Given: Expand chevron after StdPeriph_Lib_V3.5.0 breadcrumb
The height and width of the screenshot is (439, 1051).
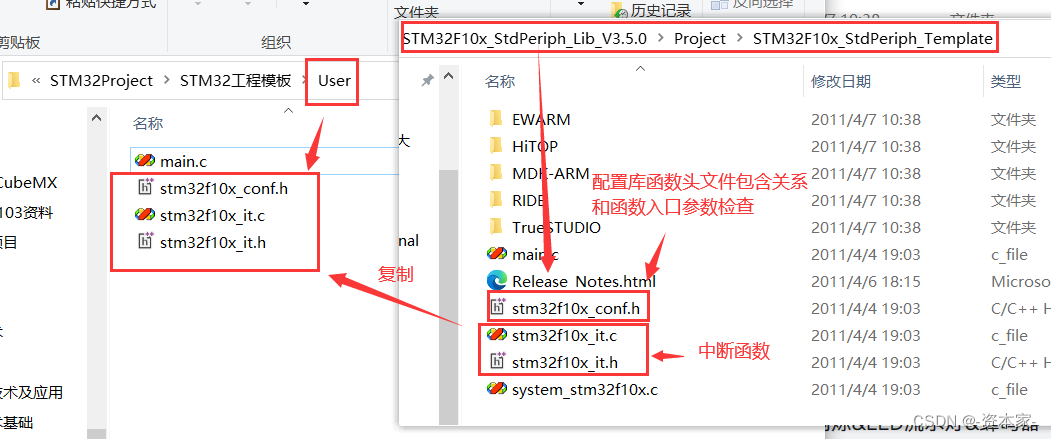Looking at the screenshot, I should tap(660, 39).
